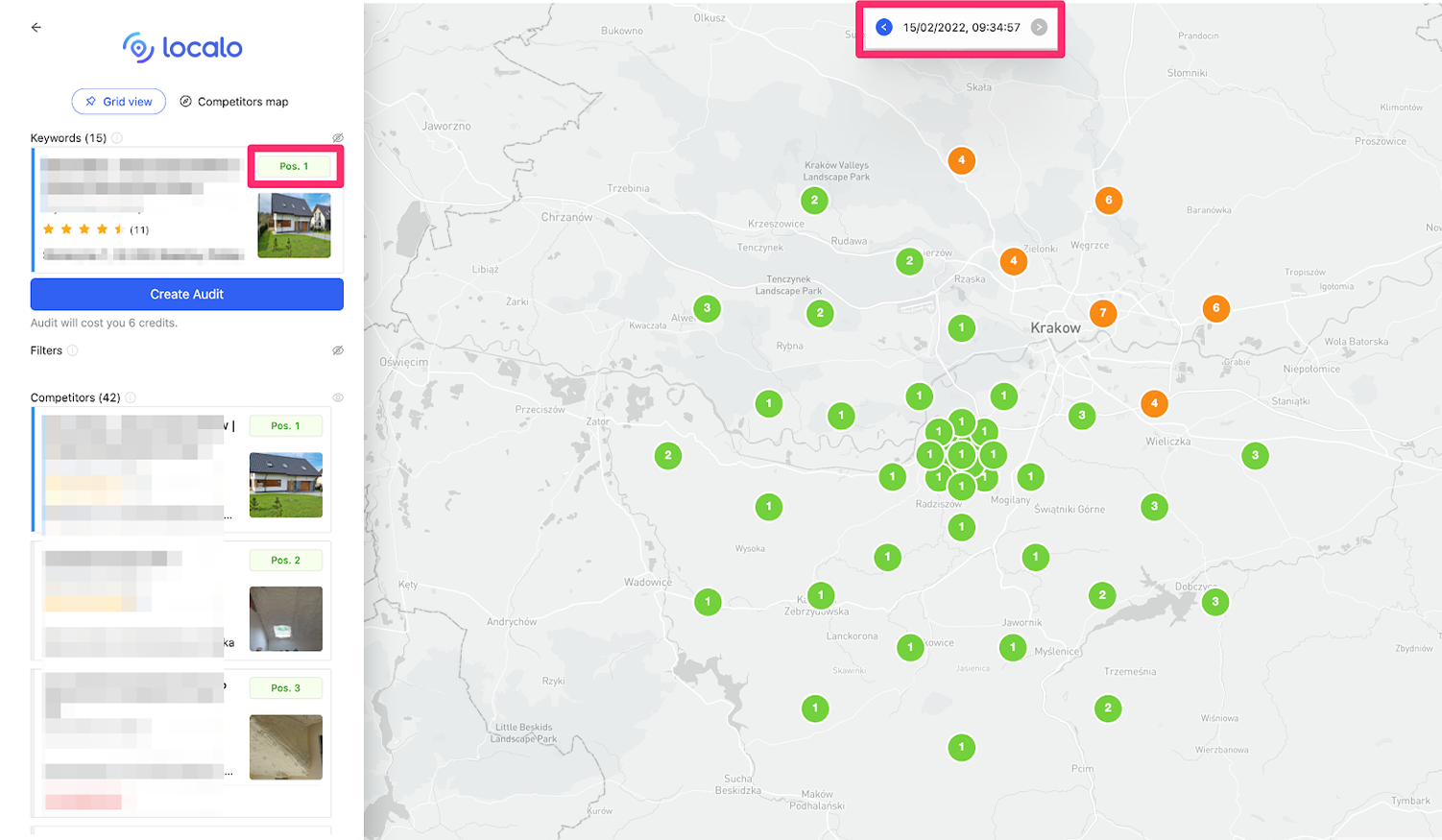
Task: Switch to Competitors map tab
Action: coord(234,102)
